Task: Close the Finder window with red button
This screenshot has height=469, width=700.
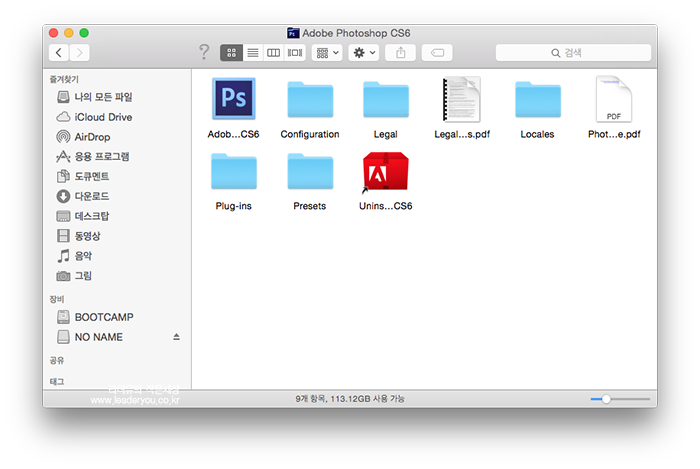Action: tap(54, 33)
